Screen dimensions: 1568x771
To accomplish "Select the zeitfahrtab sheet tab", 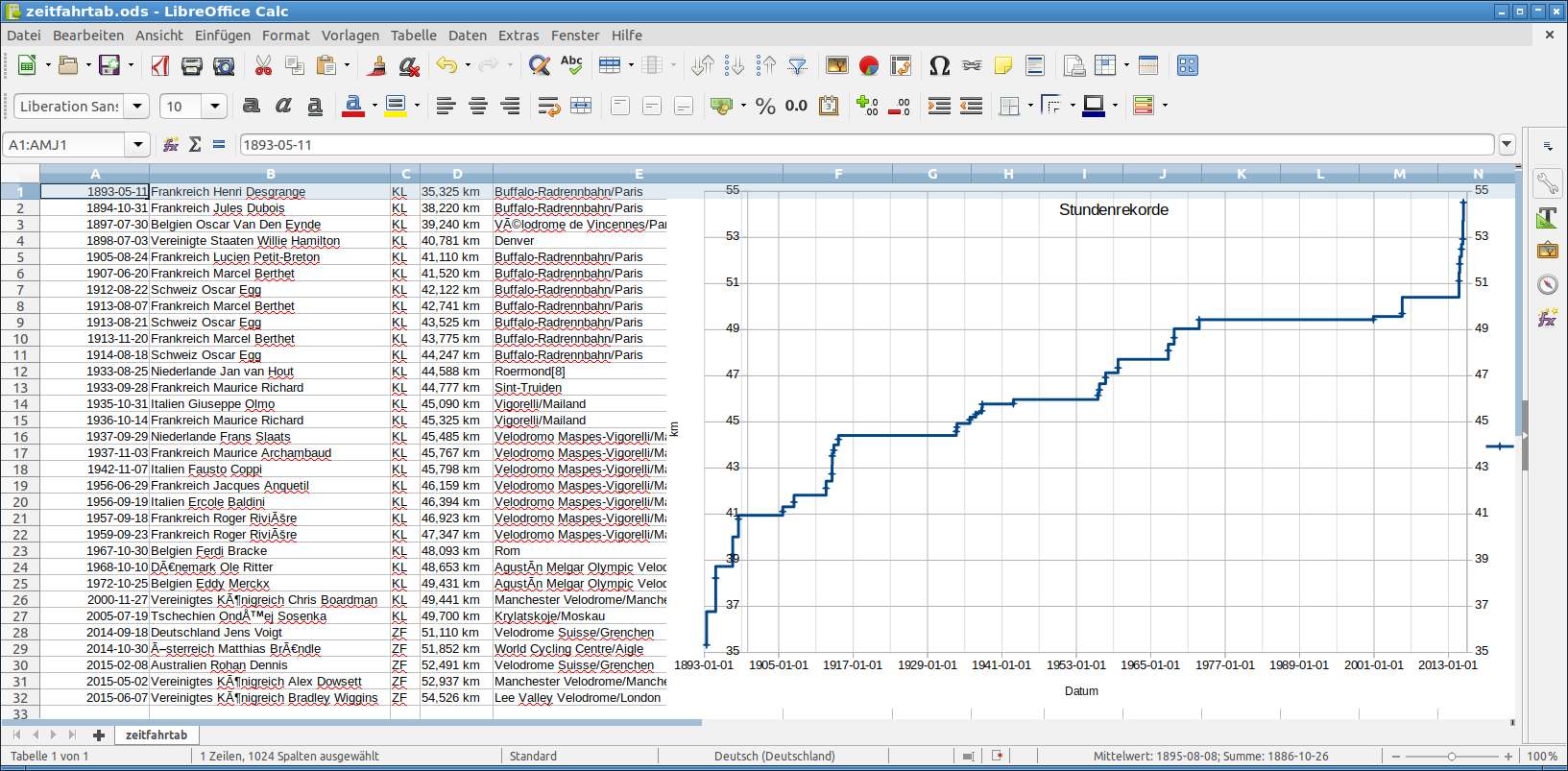I will tap(156, 735).
